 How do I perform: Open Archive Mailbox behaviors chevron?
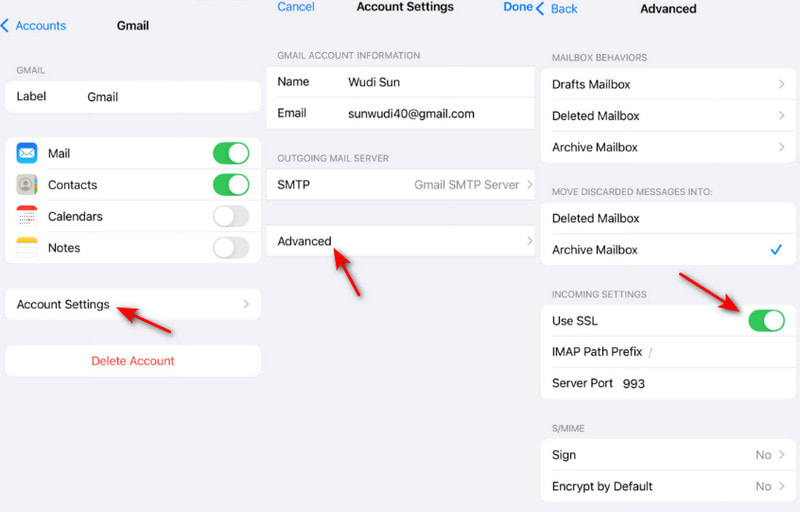click(x=782, y=147)
